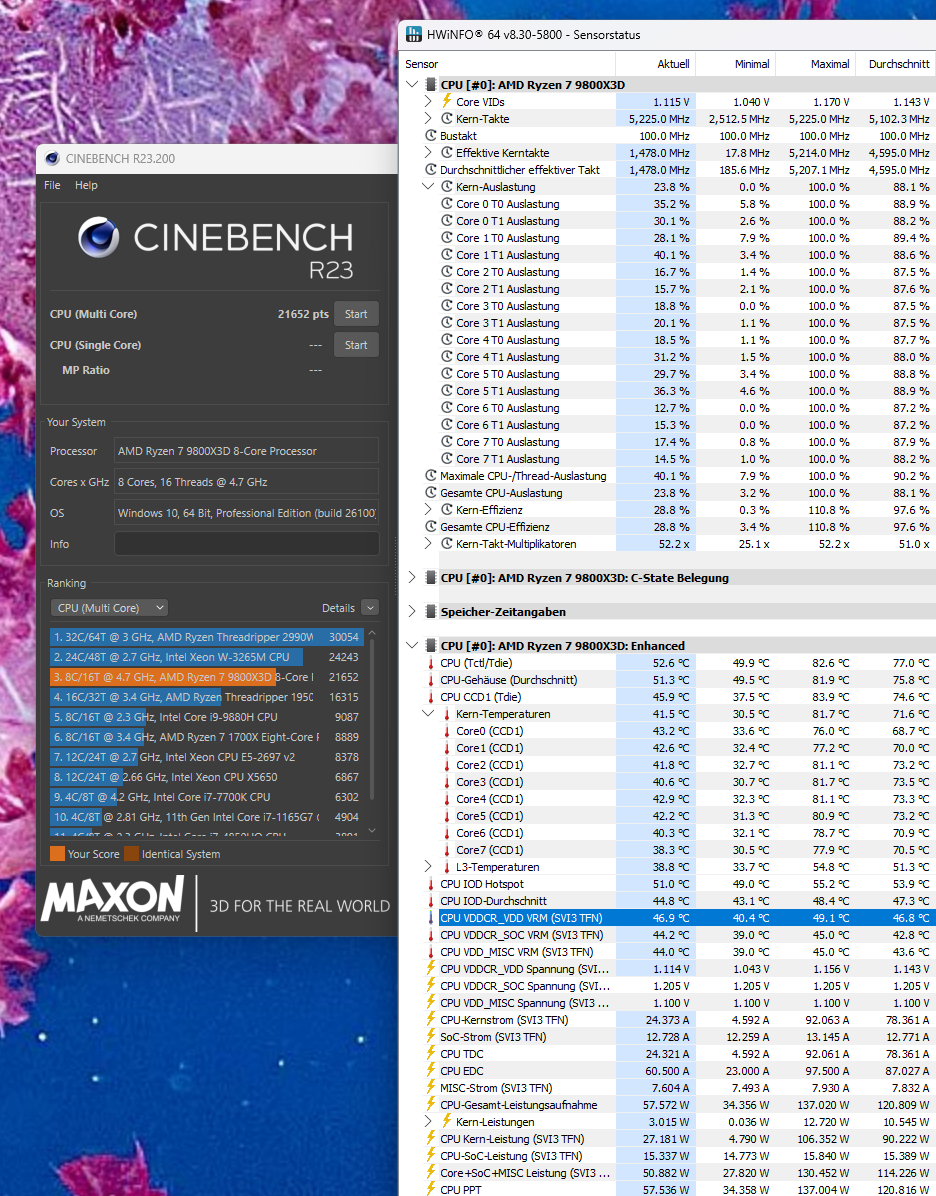Click the ranking list scroll-down arrow
The image size is (936, 1196).
(372, 831)
